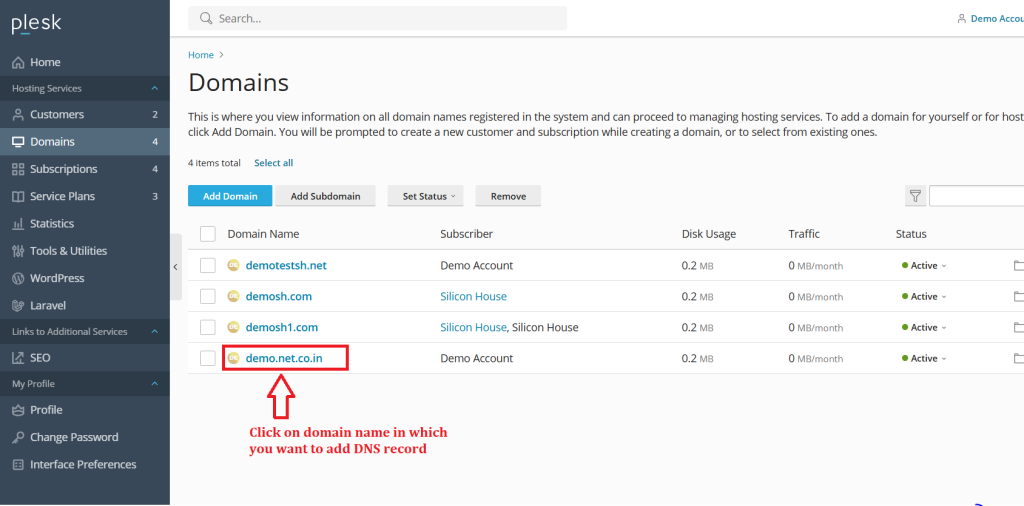Click the Plesk logo
Screen dimensions: 1024x506
[x=37, y=24]
